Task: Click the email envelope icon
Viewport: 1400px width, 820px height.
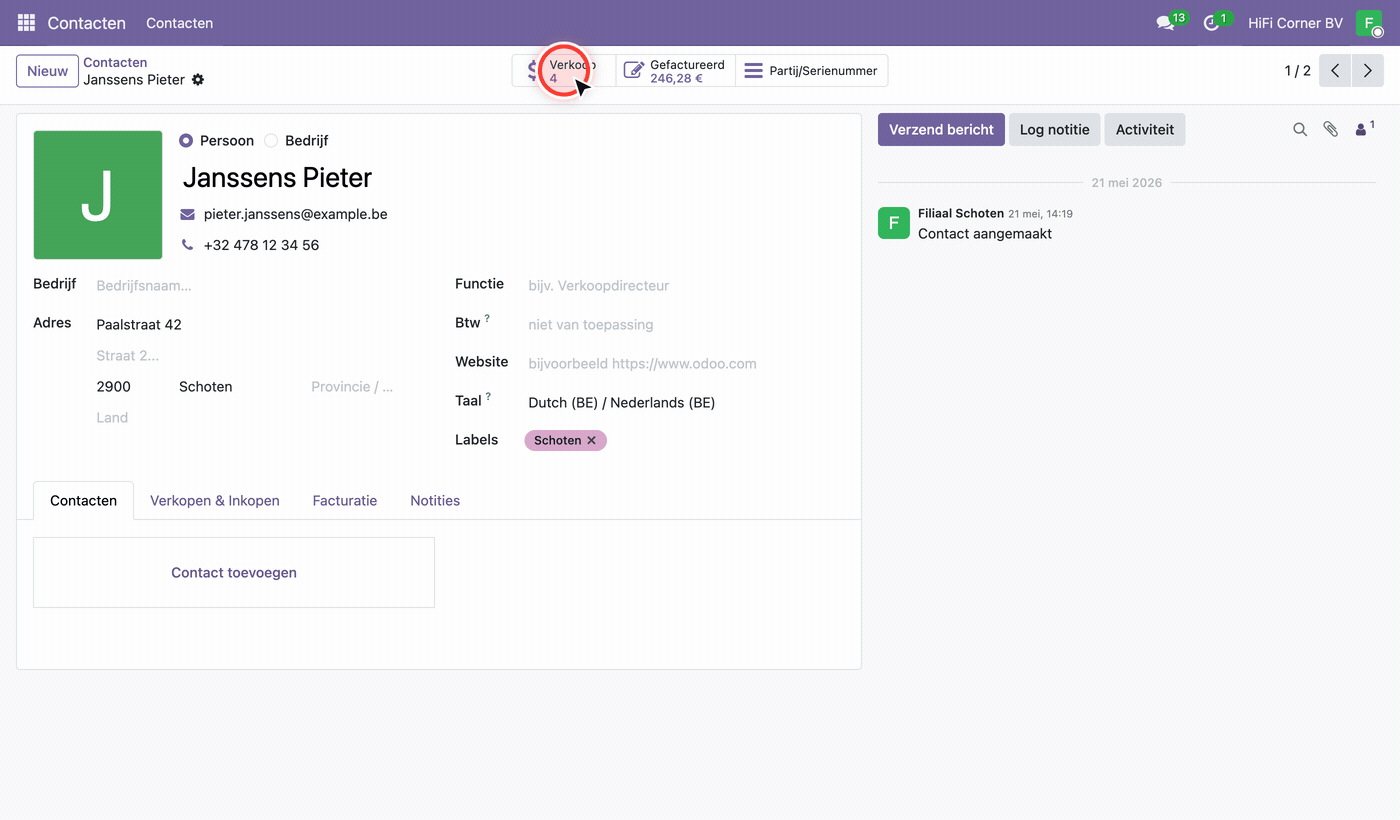Action: [x=187, y=214]
